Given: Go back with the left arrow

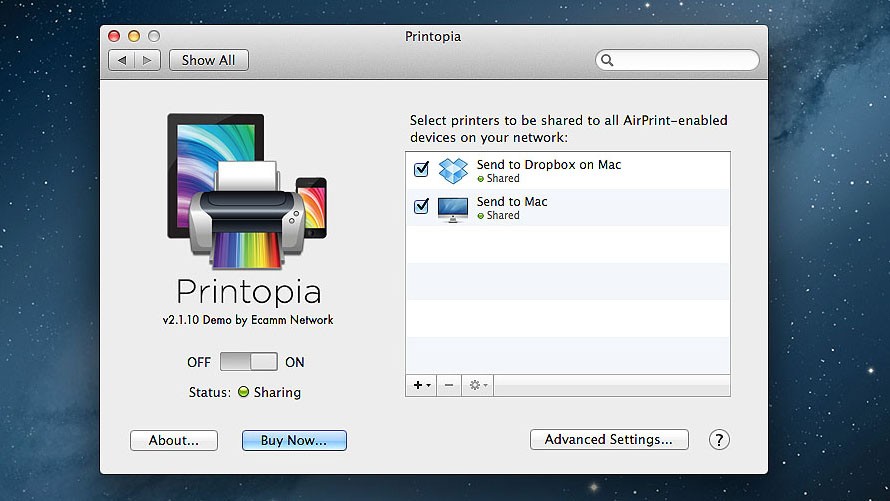Looking at the screenshot, I should (122, 60).
